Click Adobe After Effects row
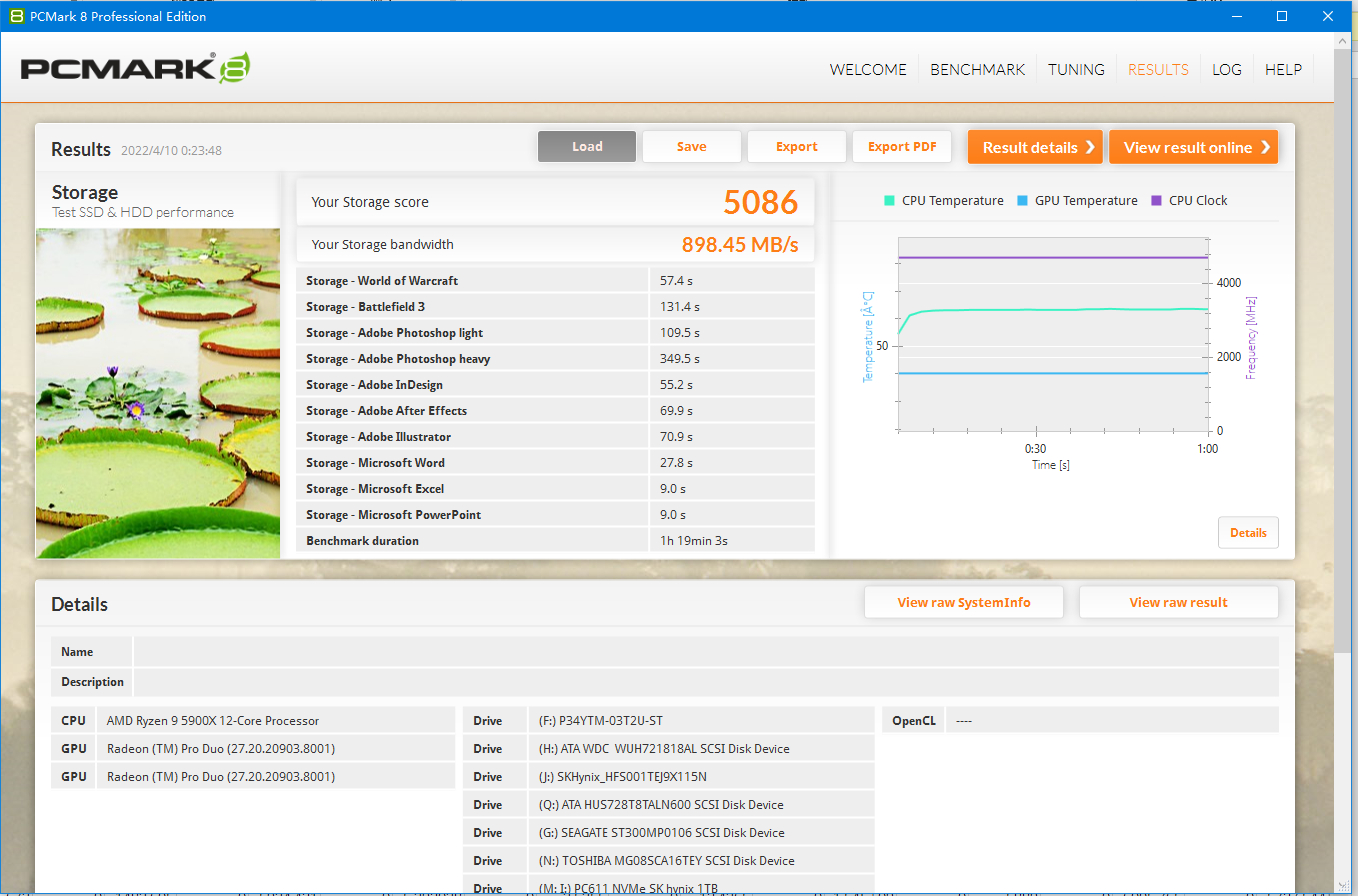The image size is (1358, 896). pyautogui.click(x=556, y=411)
